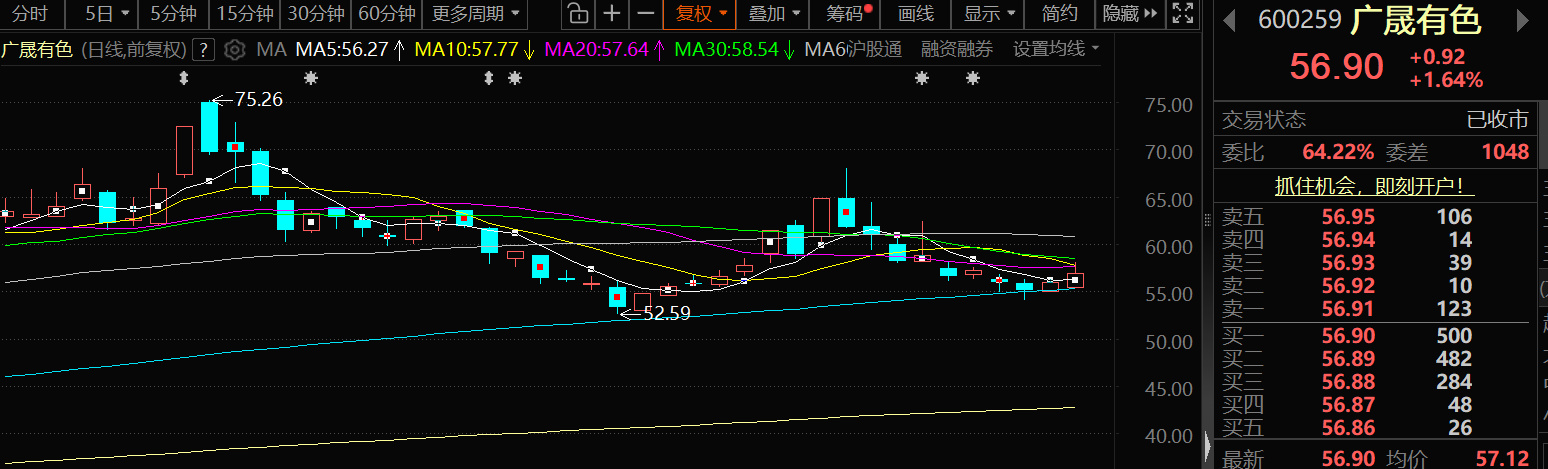The image size is (1548, 469).
Task: Go to next stock with right arrow
Action: point(1526,21)
